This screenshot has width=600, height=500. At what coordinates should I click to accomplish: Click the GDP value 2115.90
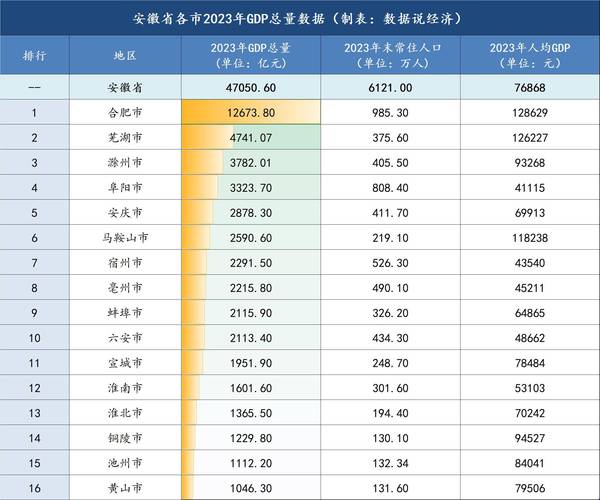tap(251, 313)
